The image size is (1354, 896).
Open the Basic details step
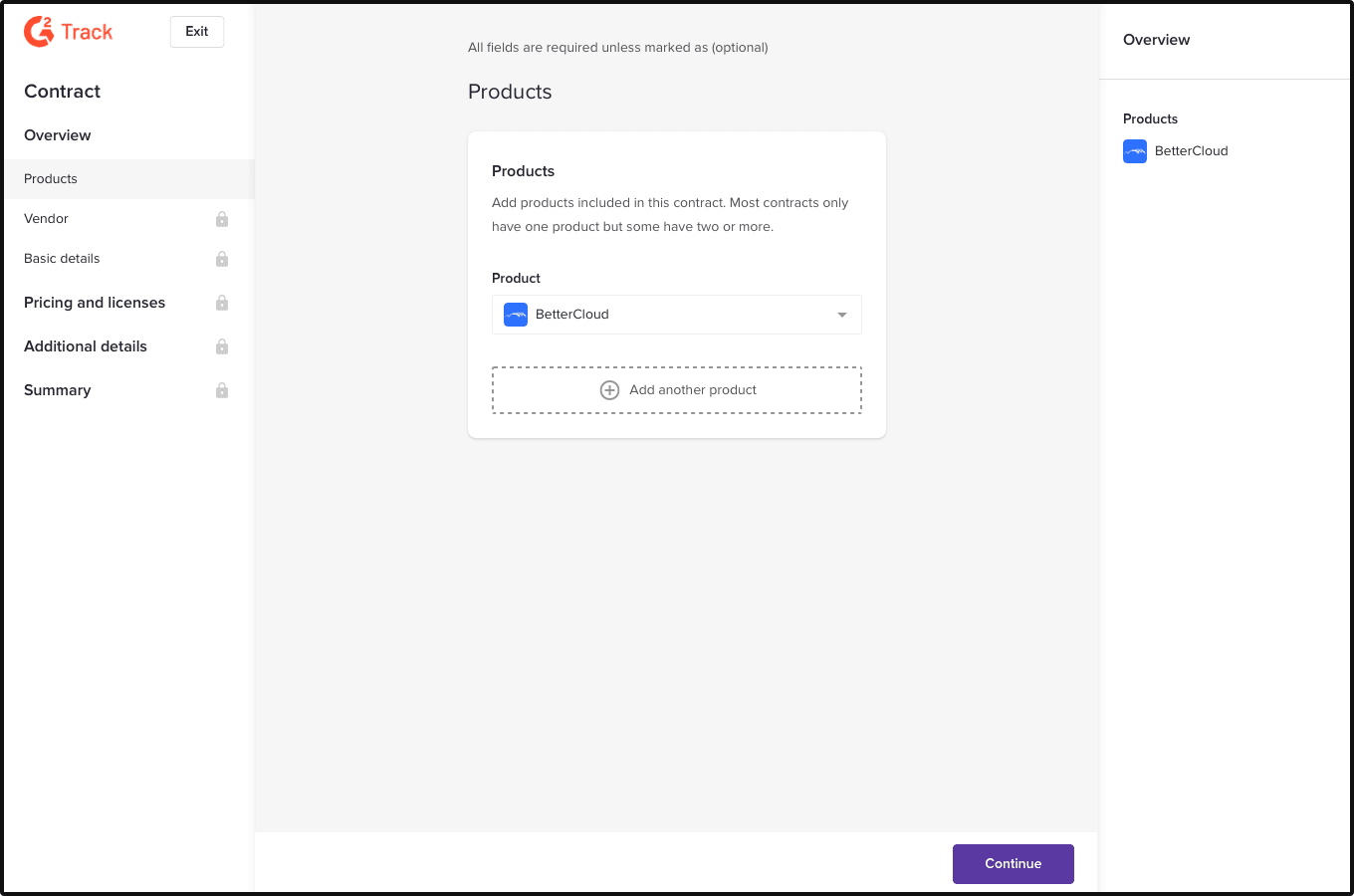[127, 259]
